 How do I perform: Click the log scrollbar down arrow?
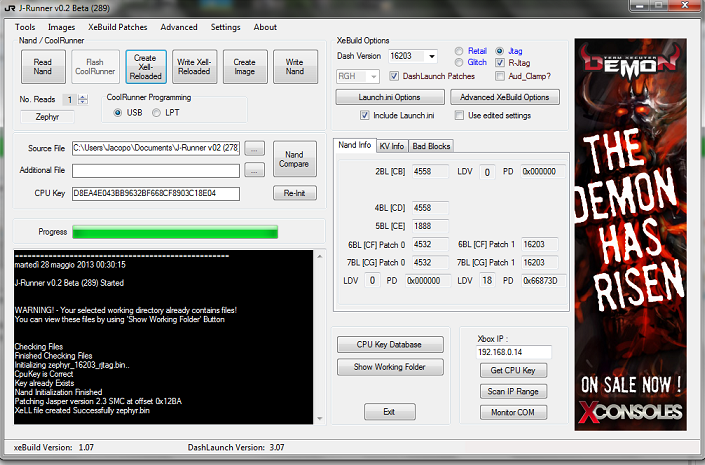click(x=320, y=419)
